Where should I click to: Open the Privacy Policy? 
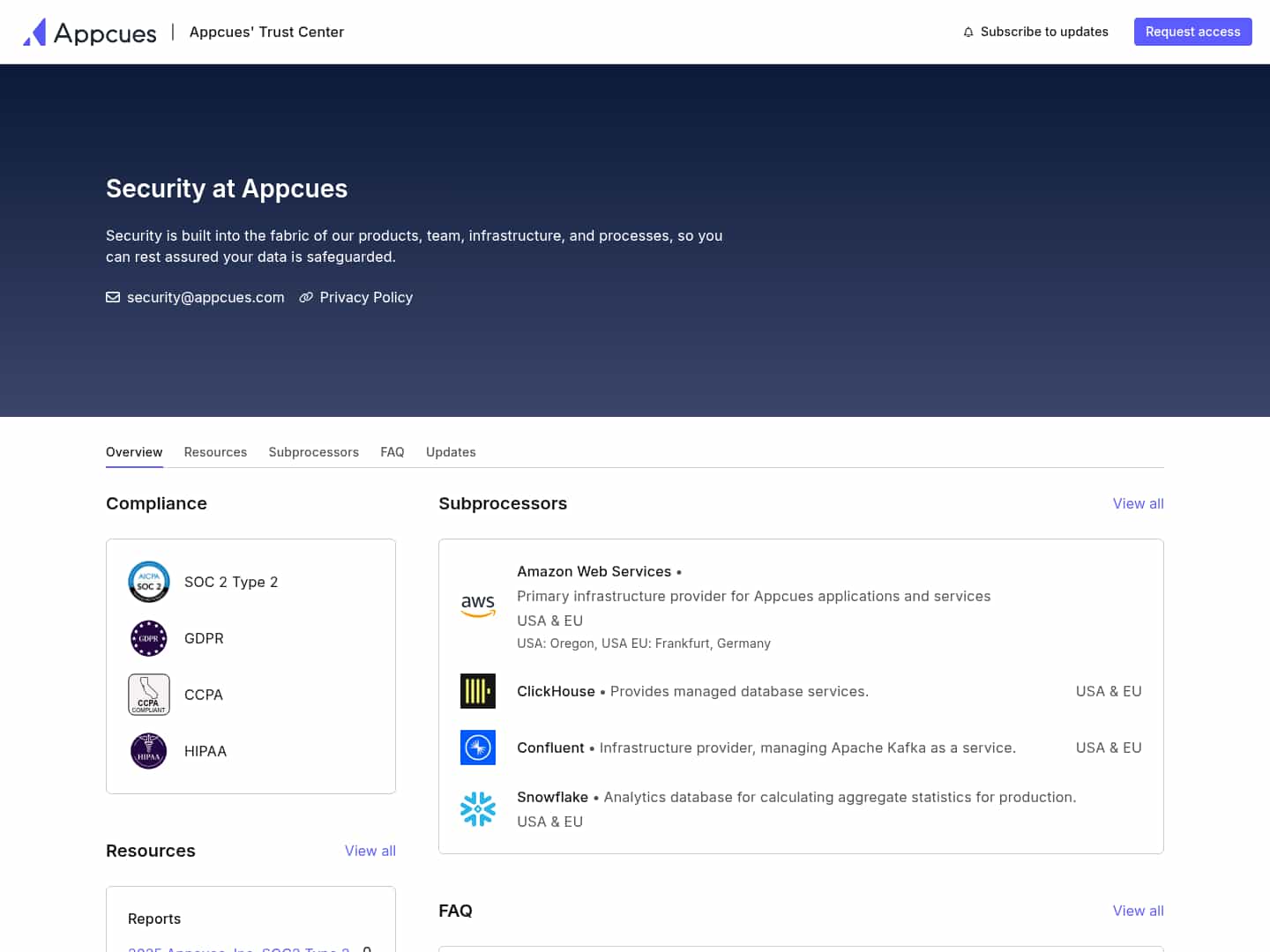coord(366,297)
